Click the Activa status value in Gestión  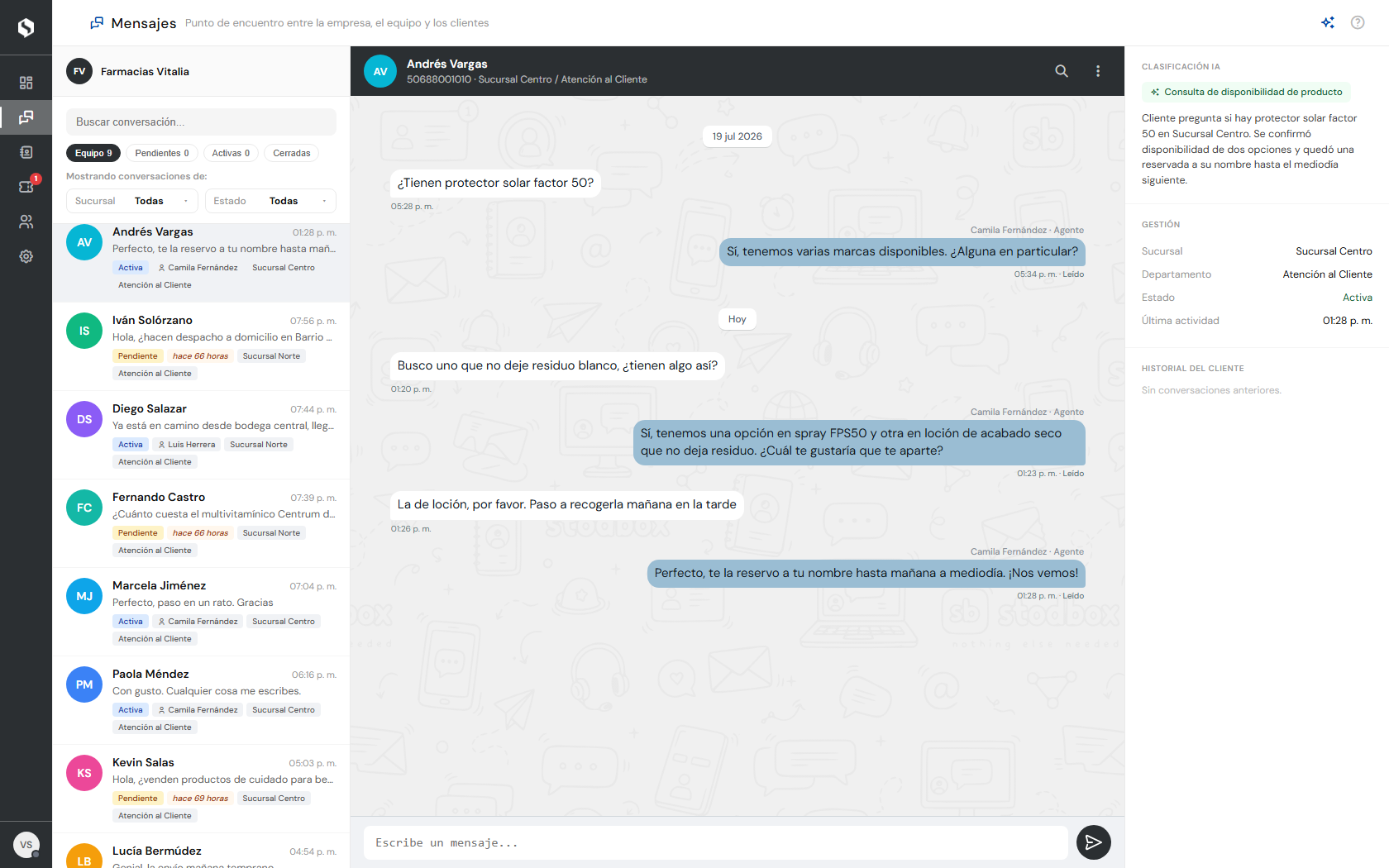pos(1357,298)
